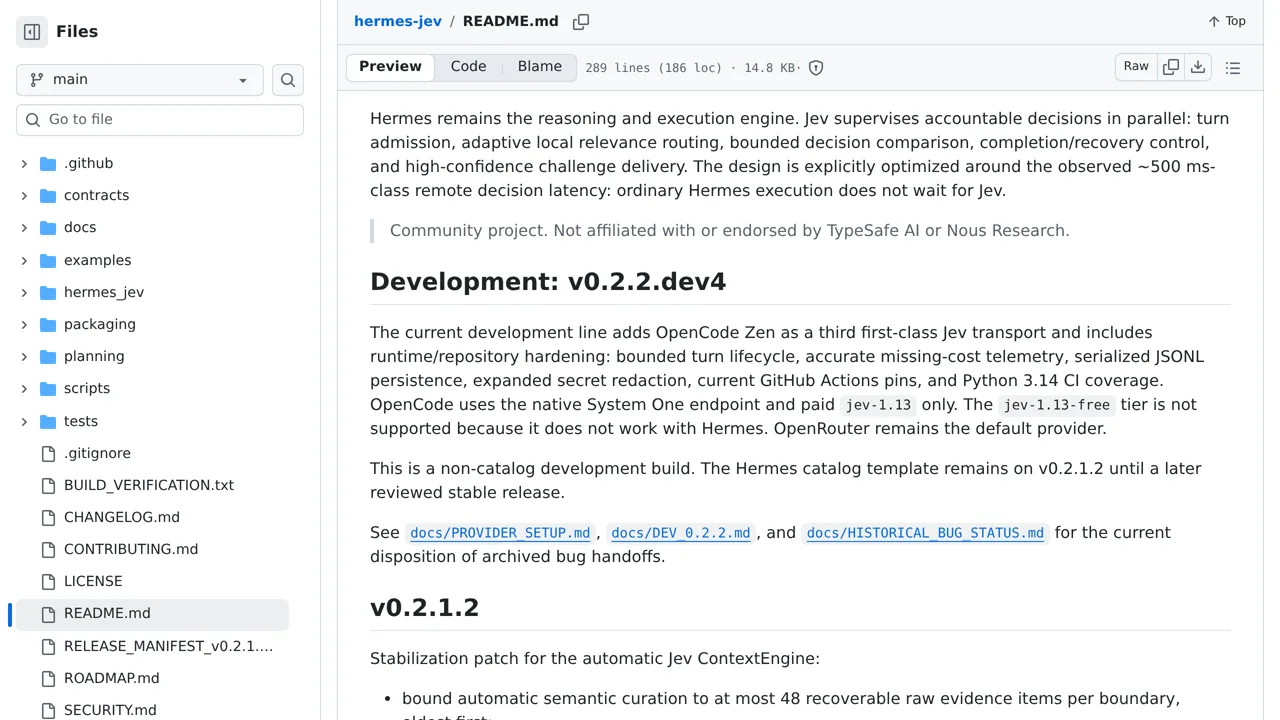
Task: Click the packaging folder icon
Action: tap(48, 324)
